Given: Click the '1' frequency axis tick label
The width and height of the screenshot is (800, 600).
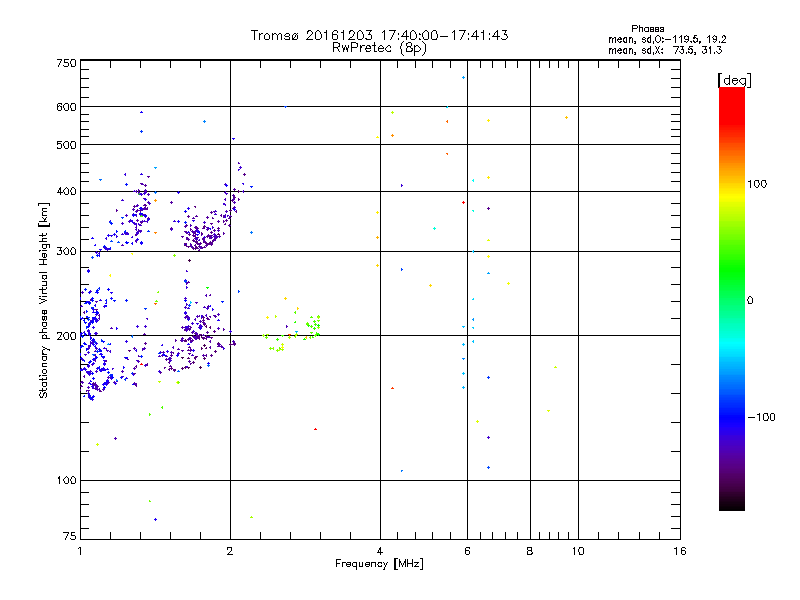Looking at the screenshot, I should pos(80,551).
